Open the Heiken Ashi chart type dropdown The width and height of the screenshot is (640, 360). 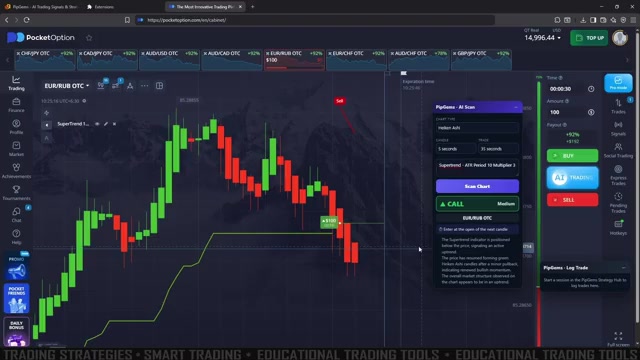pyautogui.click(x=477, y=128)
